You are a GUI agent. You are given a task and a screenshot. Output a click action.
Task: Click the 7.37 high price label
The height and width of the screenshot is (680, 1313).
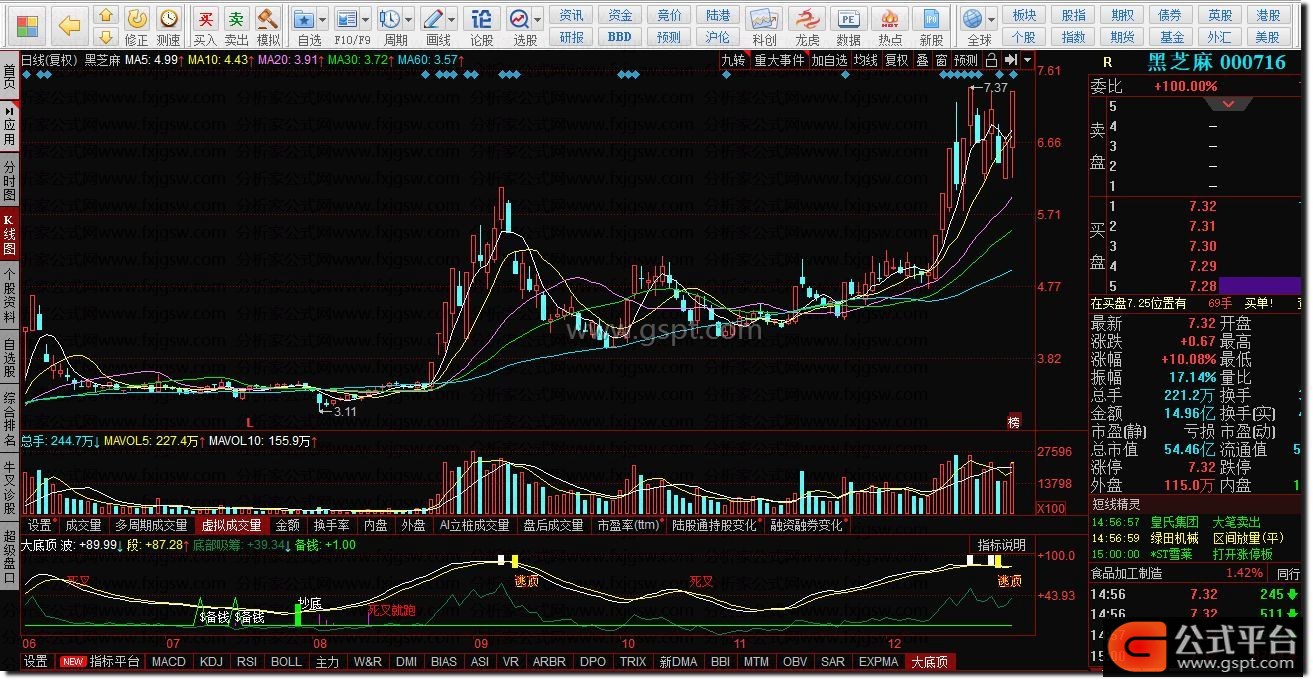tap(996, 88)
